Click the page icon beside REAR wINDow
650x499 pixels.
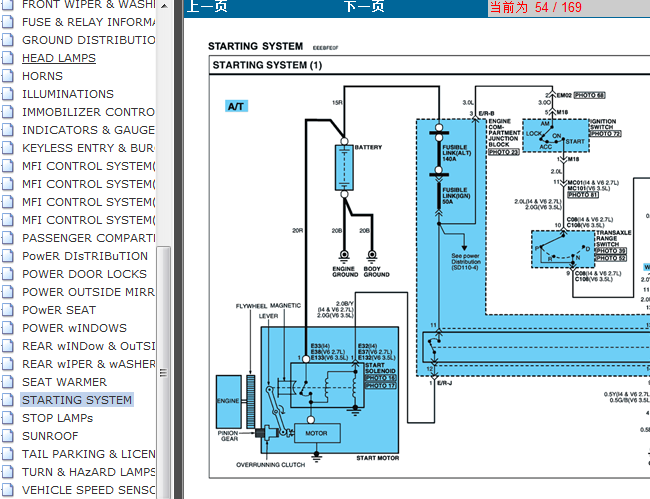point(7,346)
